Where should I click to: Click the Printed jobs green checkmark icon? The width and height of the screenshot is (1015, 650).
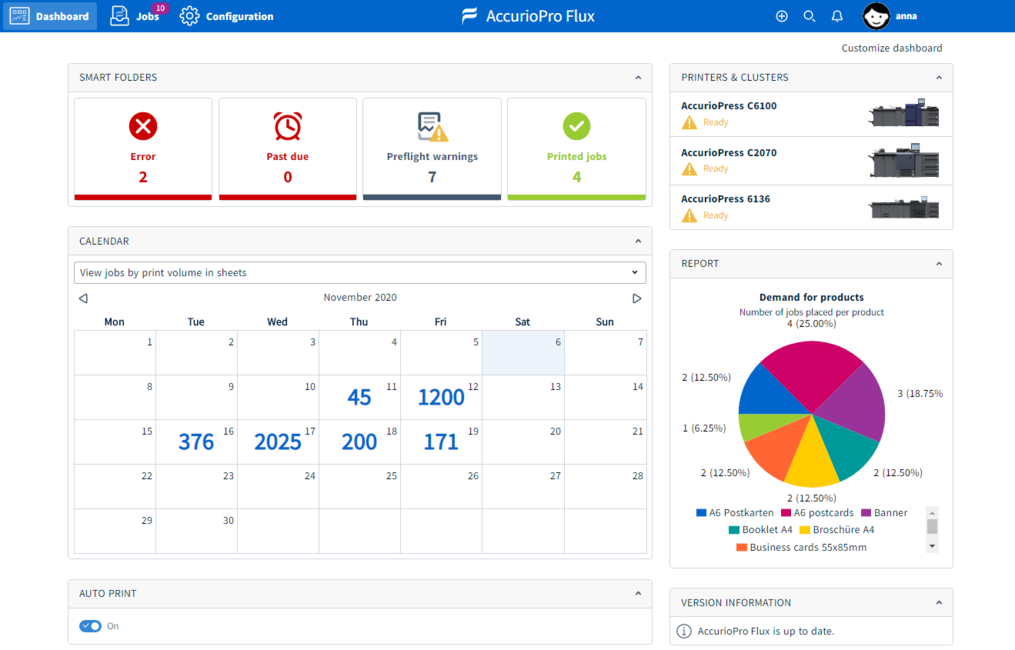[576, 126]
